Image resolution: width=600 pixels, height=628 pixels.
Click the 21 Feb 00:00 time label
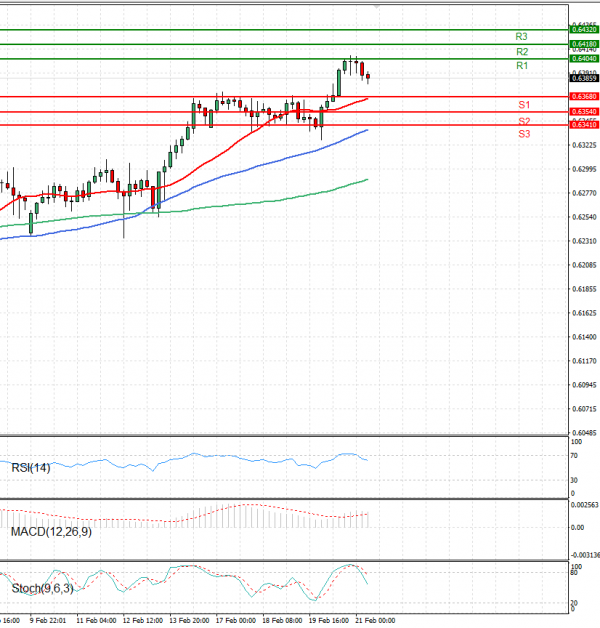(x=375, y=620)
